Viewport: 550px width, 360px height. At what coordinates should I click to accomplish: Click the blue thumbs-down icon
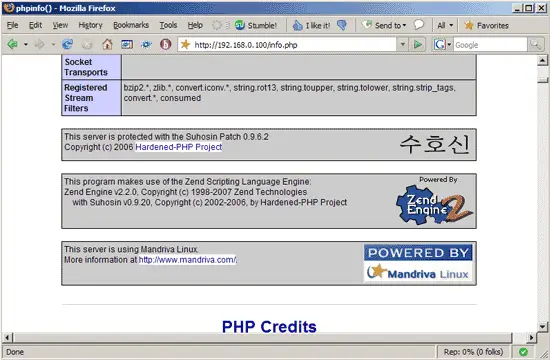pyautogui.click(x=342, y=25)
